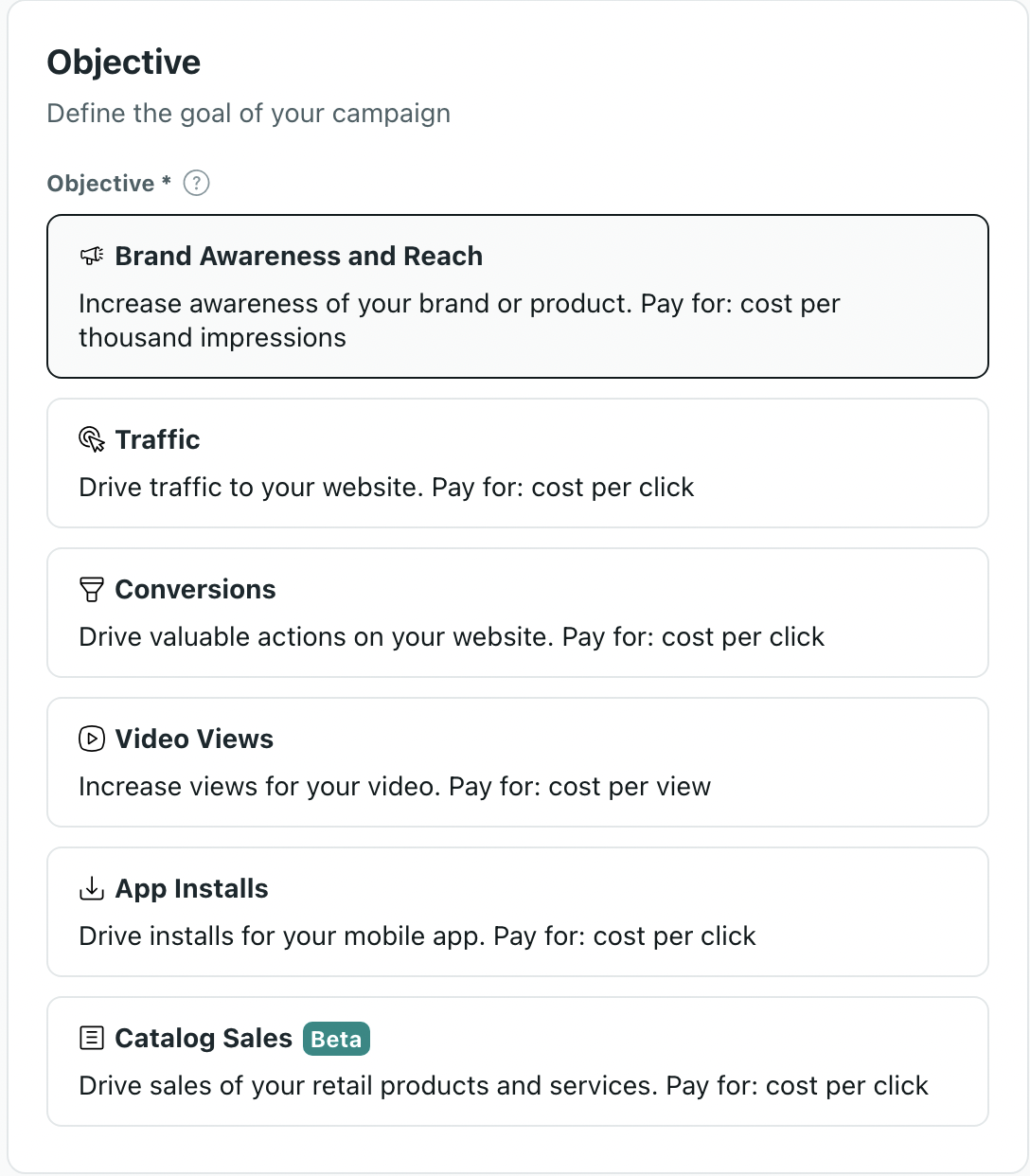Click the play icon beside Video Views

[92, 739]
